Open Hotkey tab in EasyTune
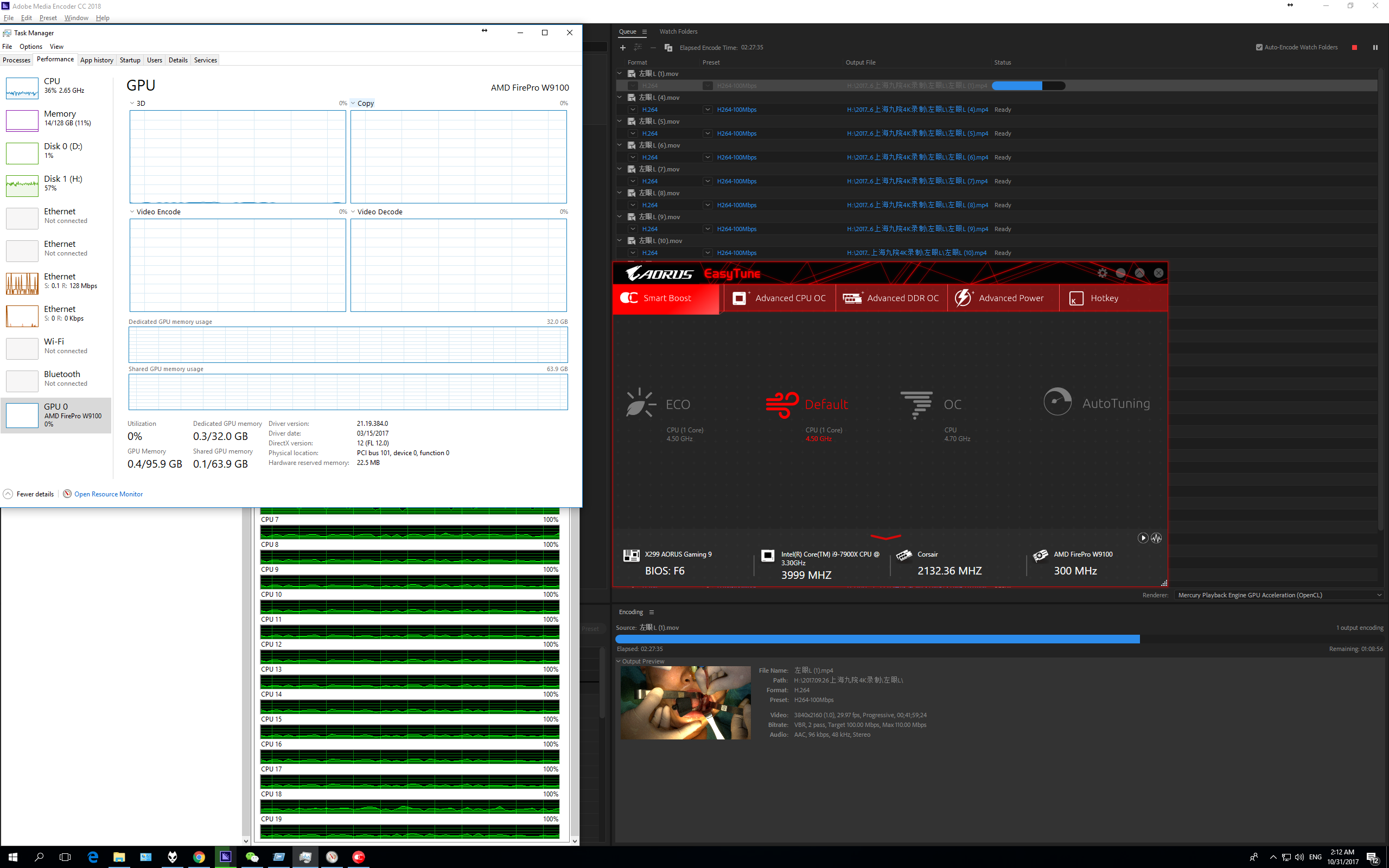This screenshot has height=868, width=1389. click(1113, 298)
